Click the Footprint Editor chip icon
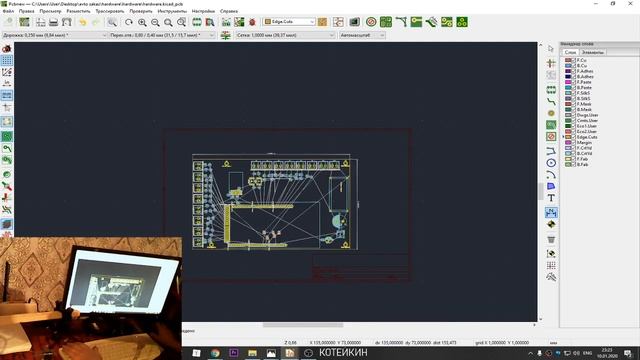This screenshot has height=360, width=640. [197, 22]
